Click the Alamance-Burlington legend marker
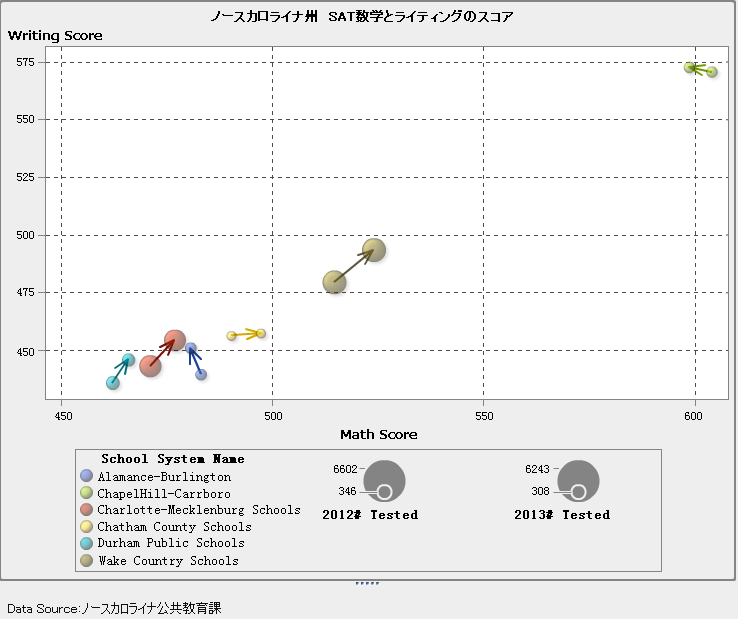 tap(86, 477)
